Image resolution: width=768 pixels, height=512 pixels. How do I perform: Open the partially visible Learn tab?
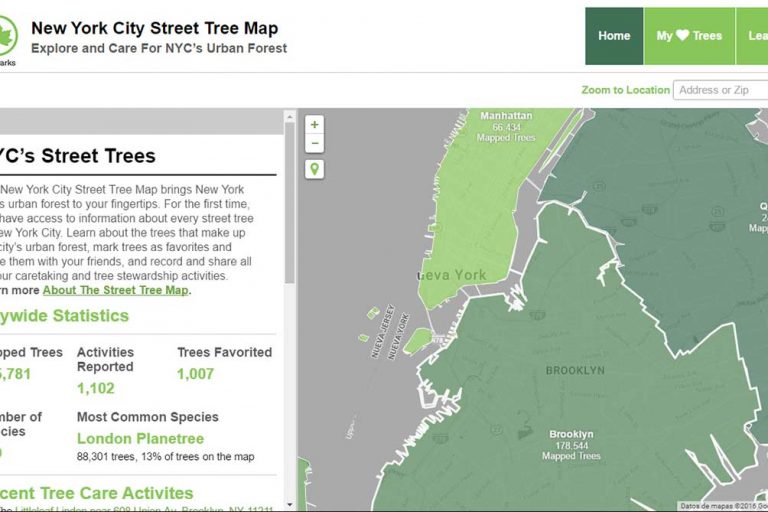click(x=755, y=36)
